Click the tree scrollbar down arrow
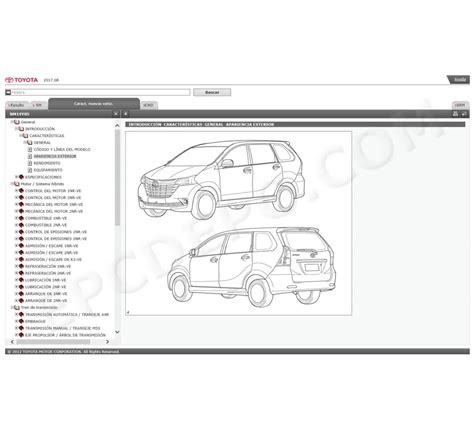Viewport: 474px width, 430px height. [117, 332]
